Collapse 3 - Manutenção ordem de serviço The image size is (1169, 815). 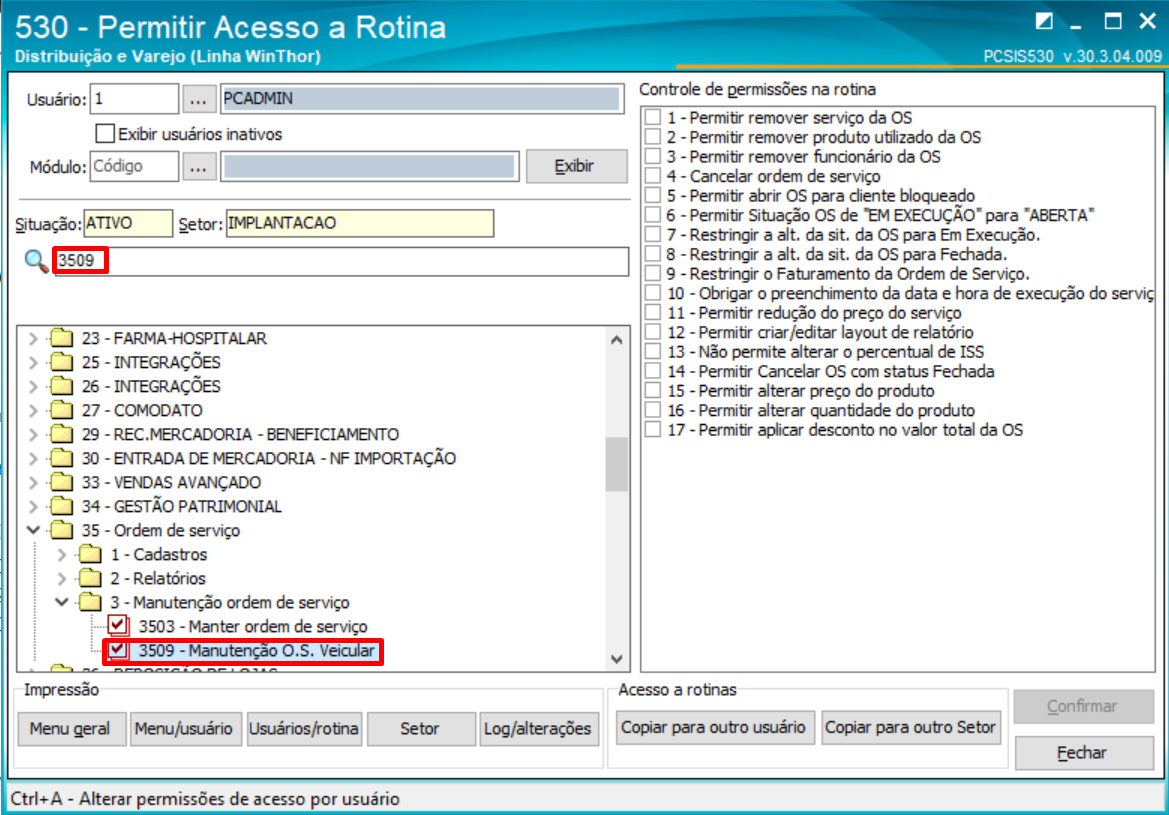click(x=62, y=602)
